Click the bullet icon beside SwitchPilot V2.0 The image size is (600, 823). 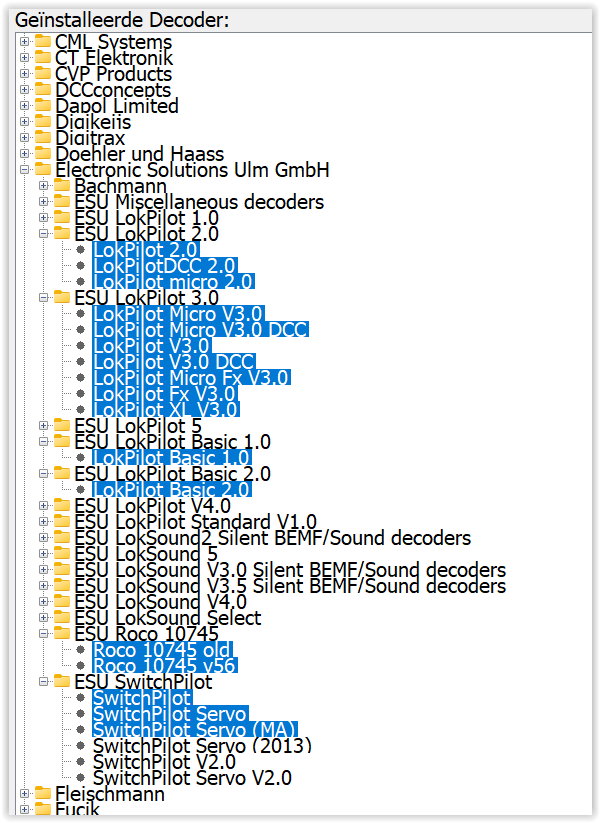click(80, 762)
